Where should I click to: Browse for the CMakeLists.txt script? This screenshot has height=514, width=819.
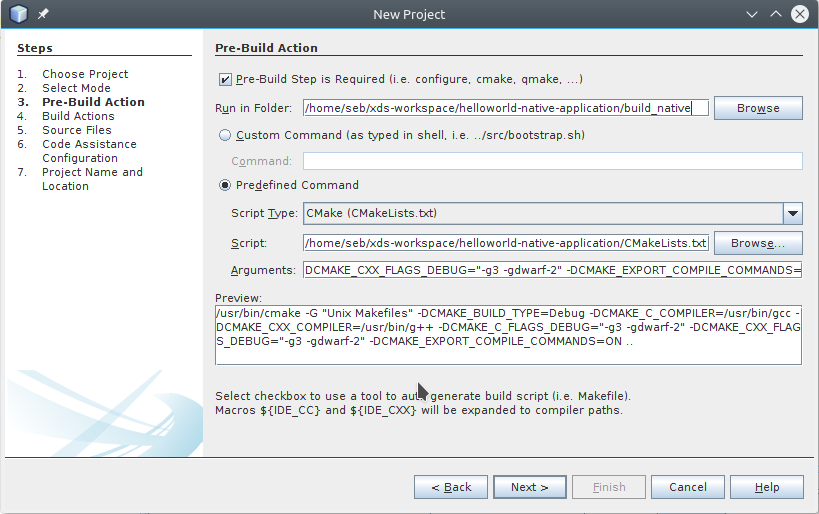tap(759, 243)
